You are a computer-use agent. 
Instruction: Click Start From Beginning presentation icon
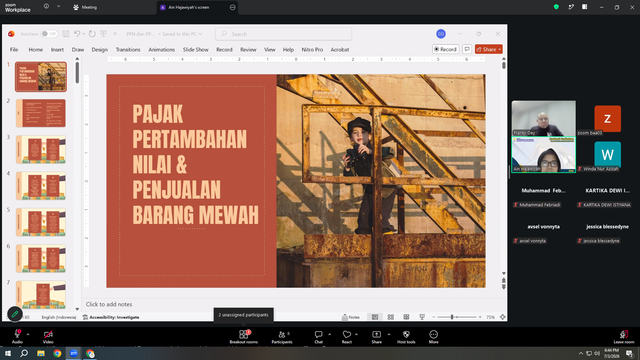pos(104,34)
